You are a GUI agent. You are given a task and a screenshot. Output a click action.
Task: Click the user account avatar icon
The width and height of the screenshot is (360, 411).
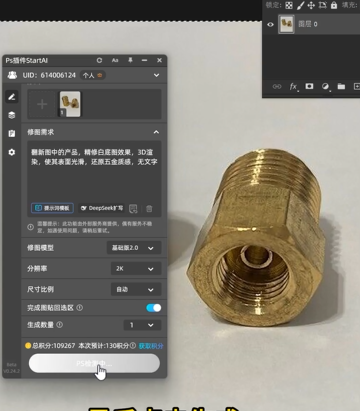click(x=12, y=75)
